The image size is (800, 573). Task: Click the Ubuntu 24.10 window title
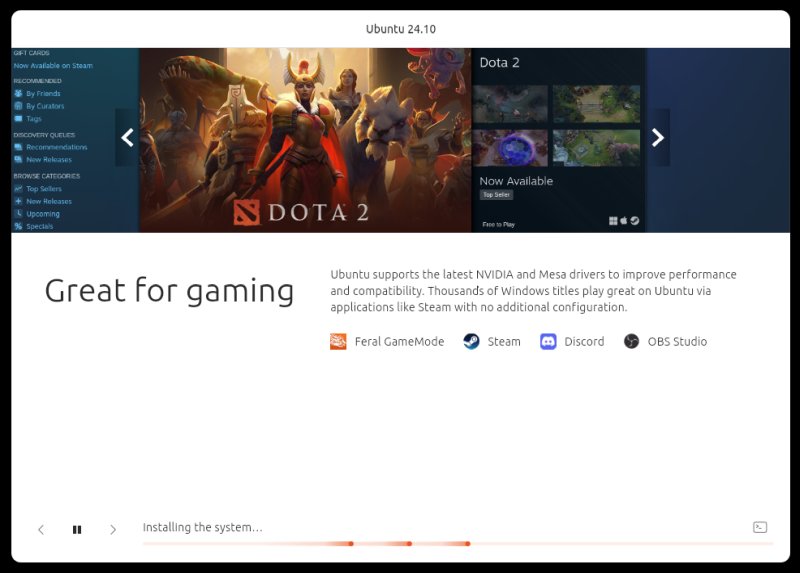point(401,29)
